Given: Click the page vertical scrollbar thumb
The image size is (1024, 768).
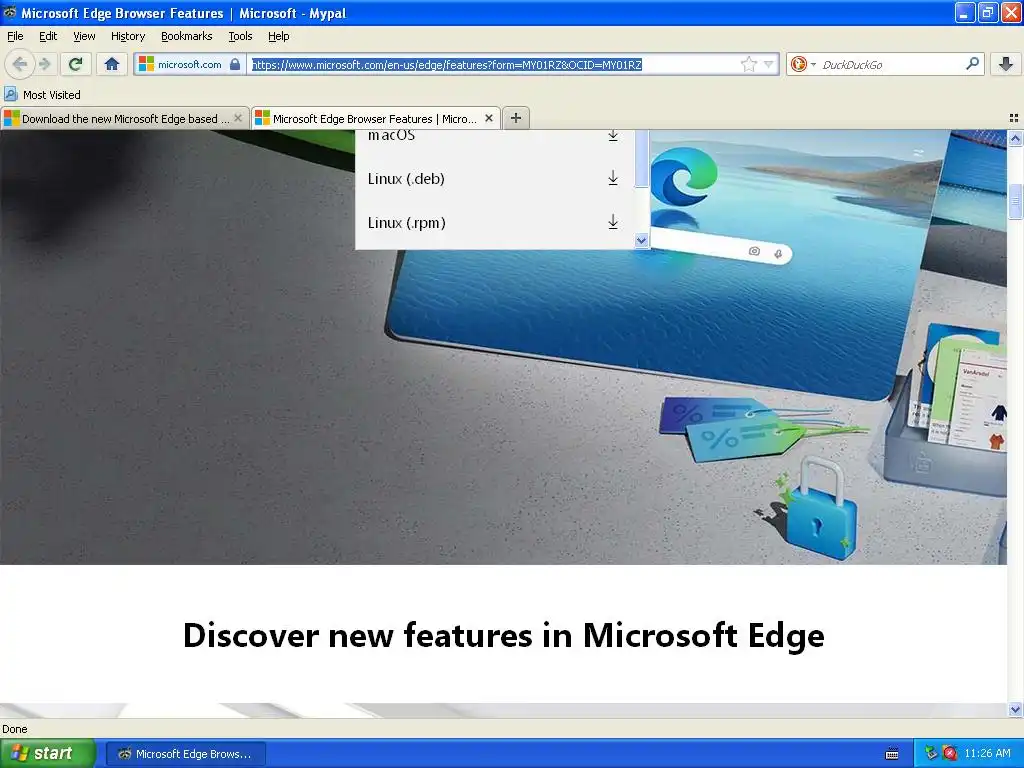Looking at the screenshot, I should click(1015, 202).
